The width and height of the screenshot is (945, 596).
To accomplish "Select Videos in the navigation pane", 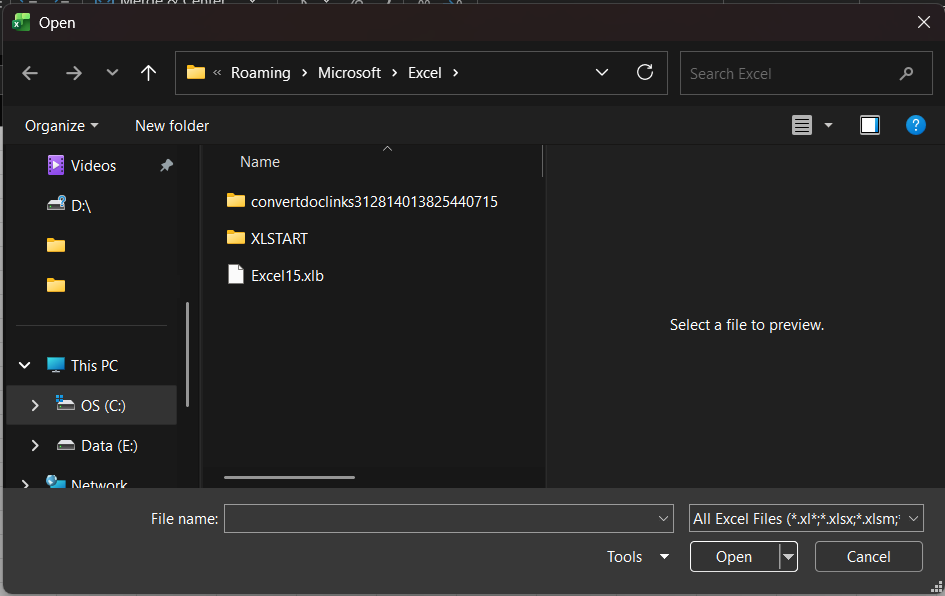I will pyautogui.click(x=93, y=166).
